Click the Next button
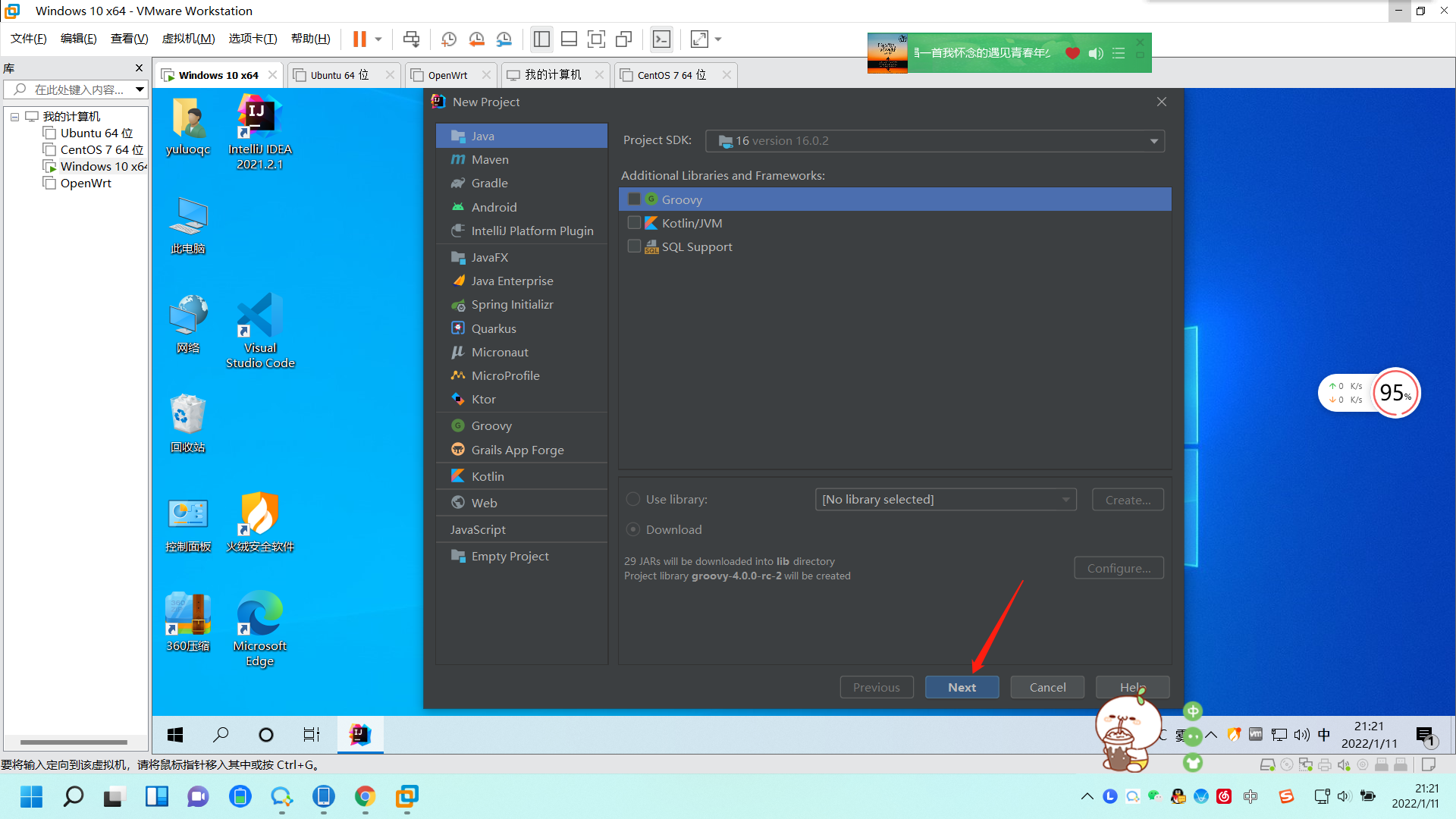This screenshot has width=1456, height=819. [962, 687]
